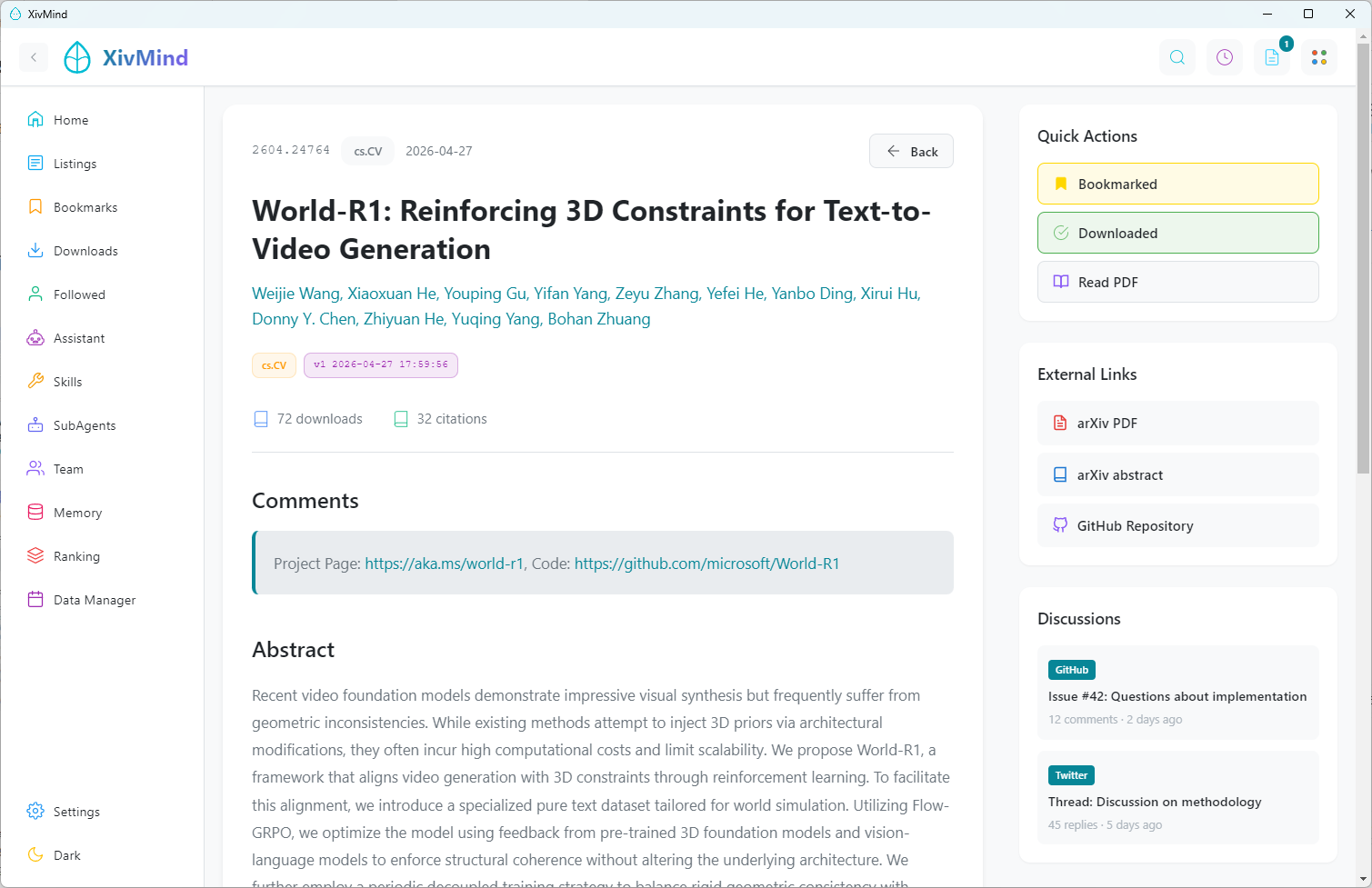Open Twitter thread on methodology discussion
The image size is (1372, 888).
tap(1178, 798)
